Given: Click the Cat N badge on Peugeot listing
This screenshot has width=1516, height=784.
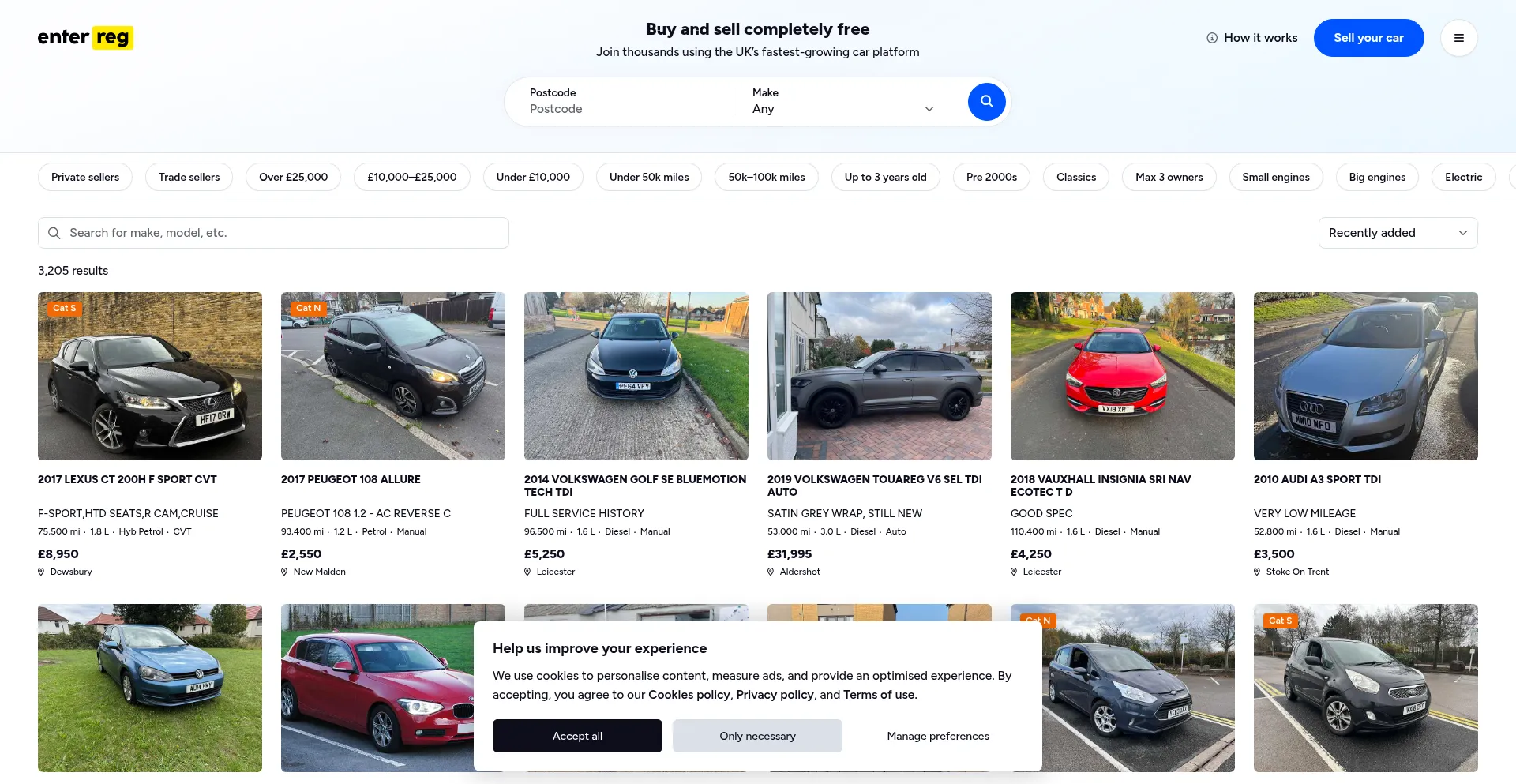Looking at the screenshot, I should pyautogui.click(x=308, y=308).
